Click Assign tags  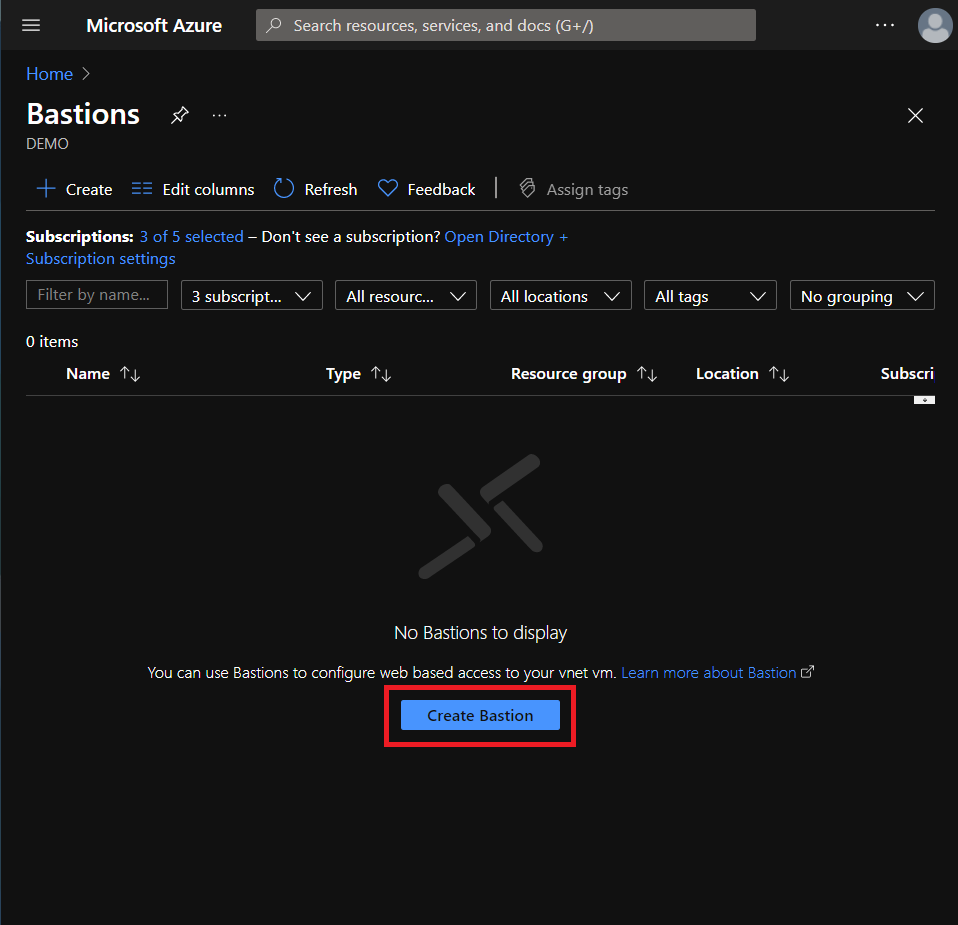click(x=574, y=189)
